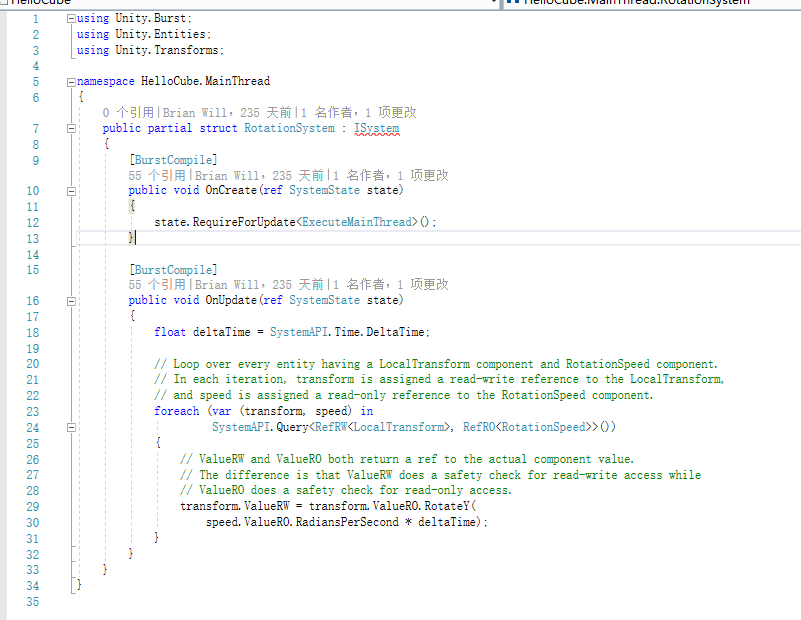This screenshot has width=801, height=620.
Task: Open '1 名作者, 1 项更改' above RotationSystem struct
Action: click(x=359, y=112)
